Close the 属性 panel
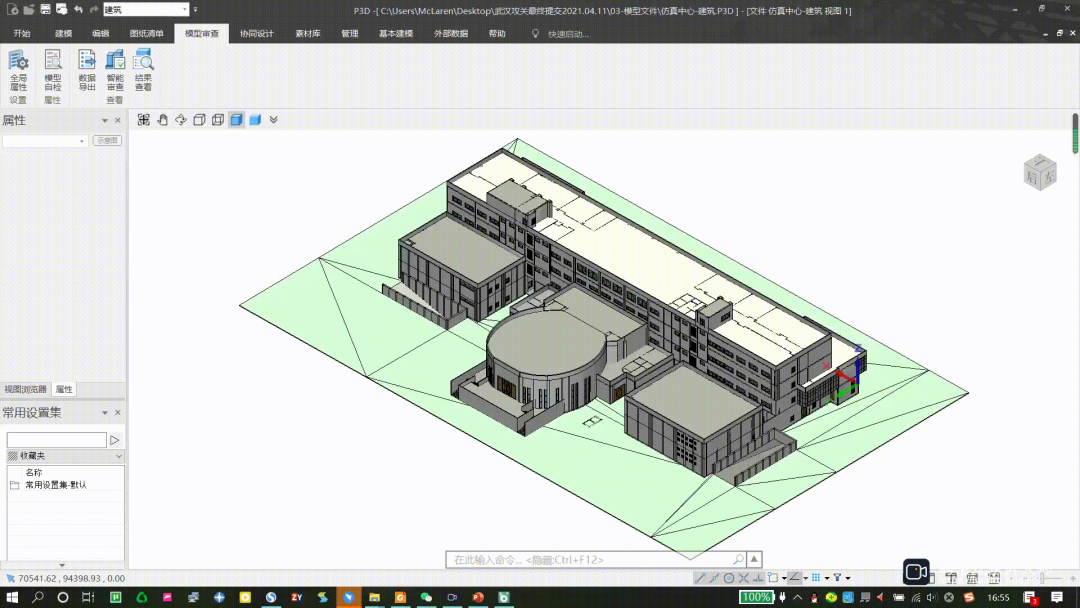 click(x=118, y=120)
